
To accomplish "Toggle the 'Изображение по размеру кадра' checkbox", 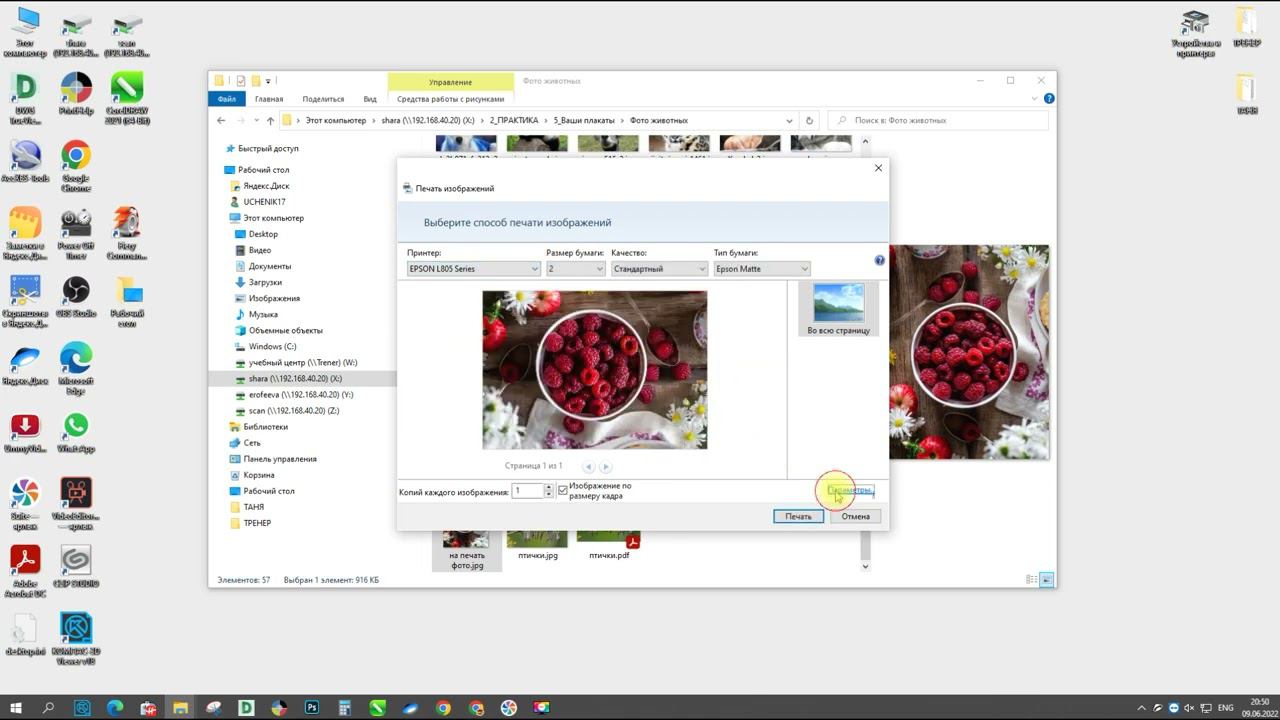I will pyautogui.click(x=563, y=490).
